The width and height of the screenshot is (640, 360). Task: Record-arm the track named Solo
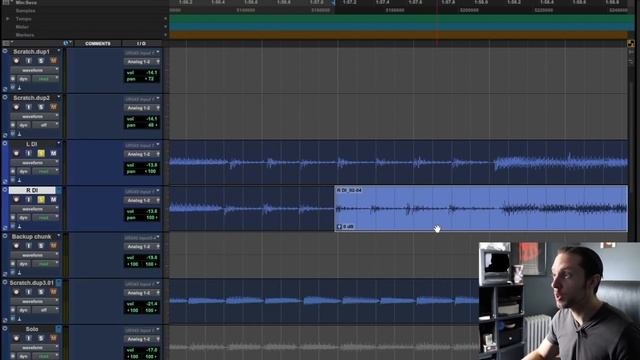pyautogui.click(x=16, y=338)
